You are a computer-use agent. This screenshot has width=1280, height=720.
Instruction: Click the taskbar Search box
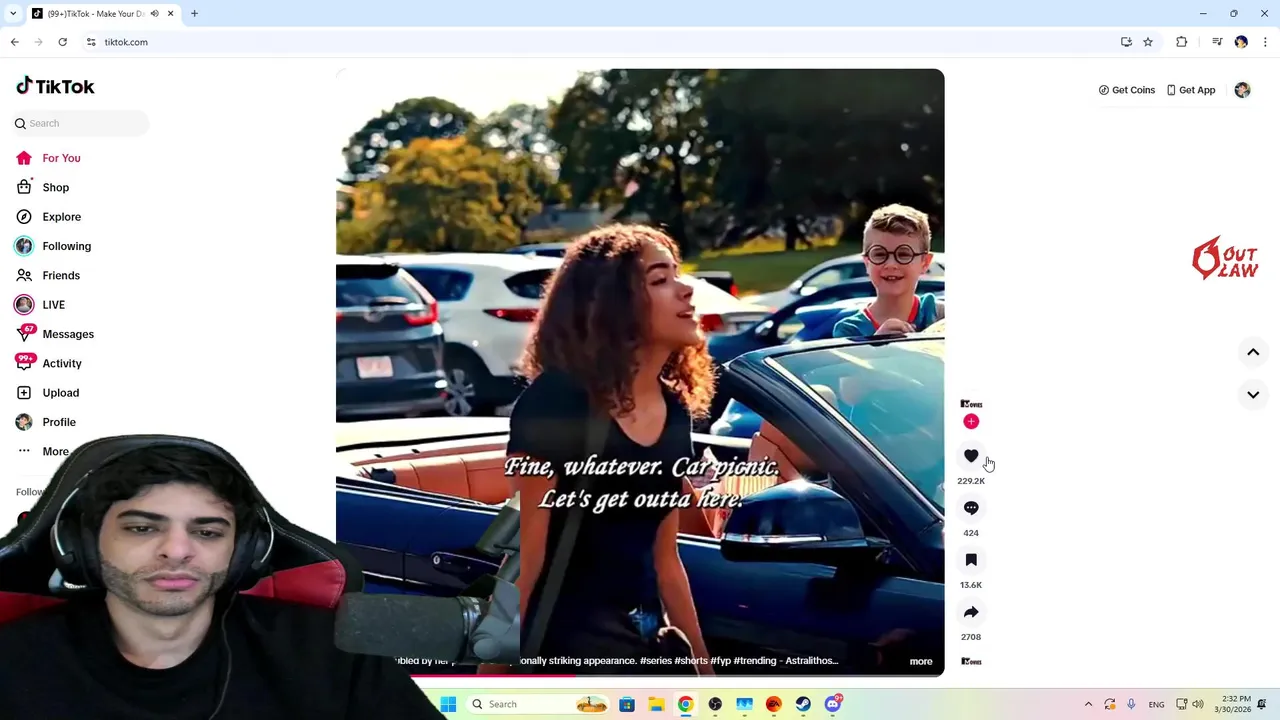pos(538,704)
